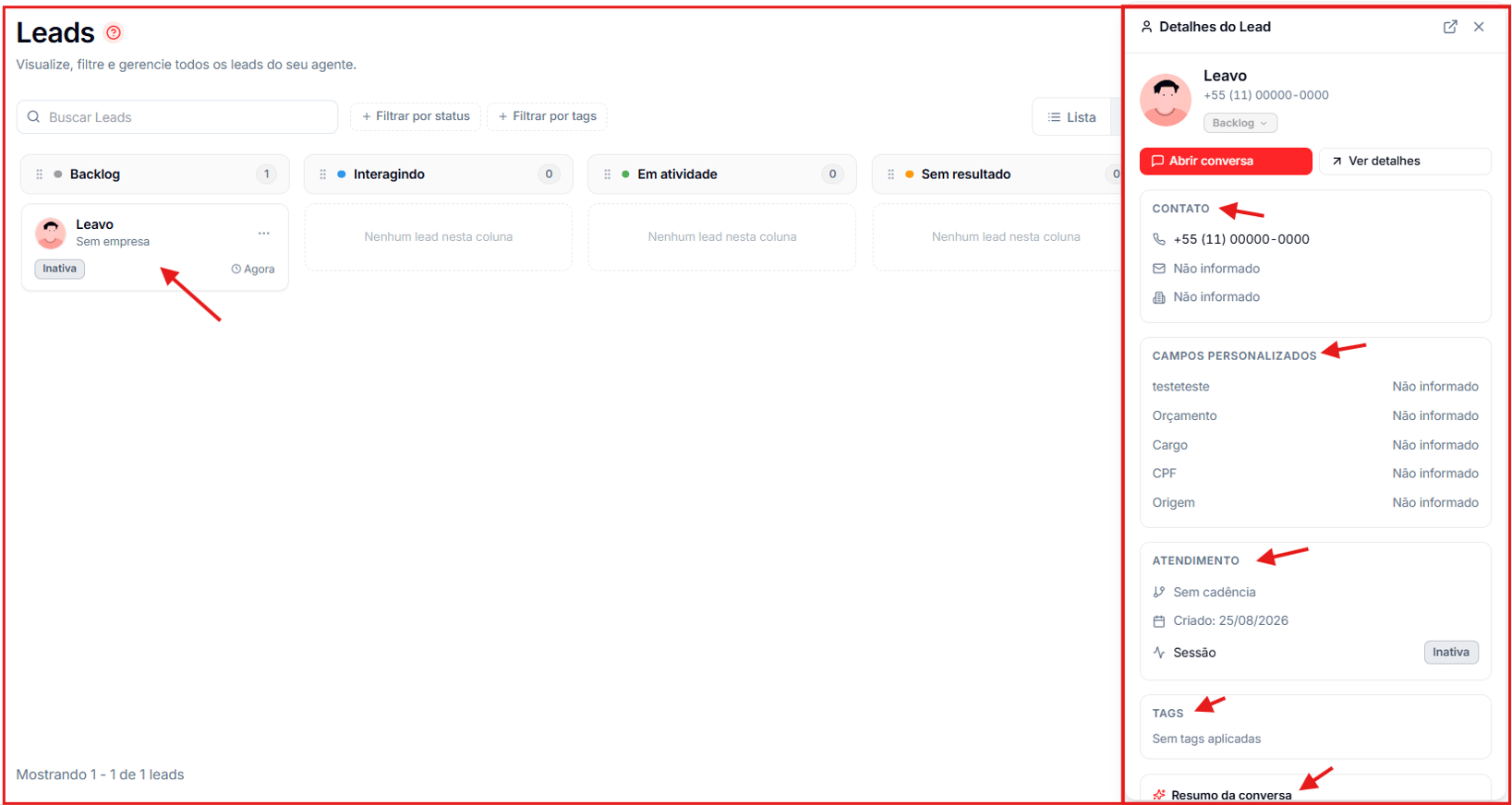Image resolution: width=1512 pixels, height=805 pixels.
Task: Open the Backlog status dropdown in details
Action: (x=1240, y=123)
